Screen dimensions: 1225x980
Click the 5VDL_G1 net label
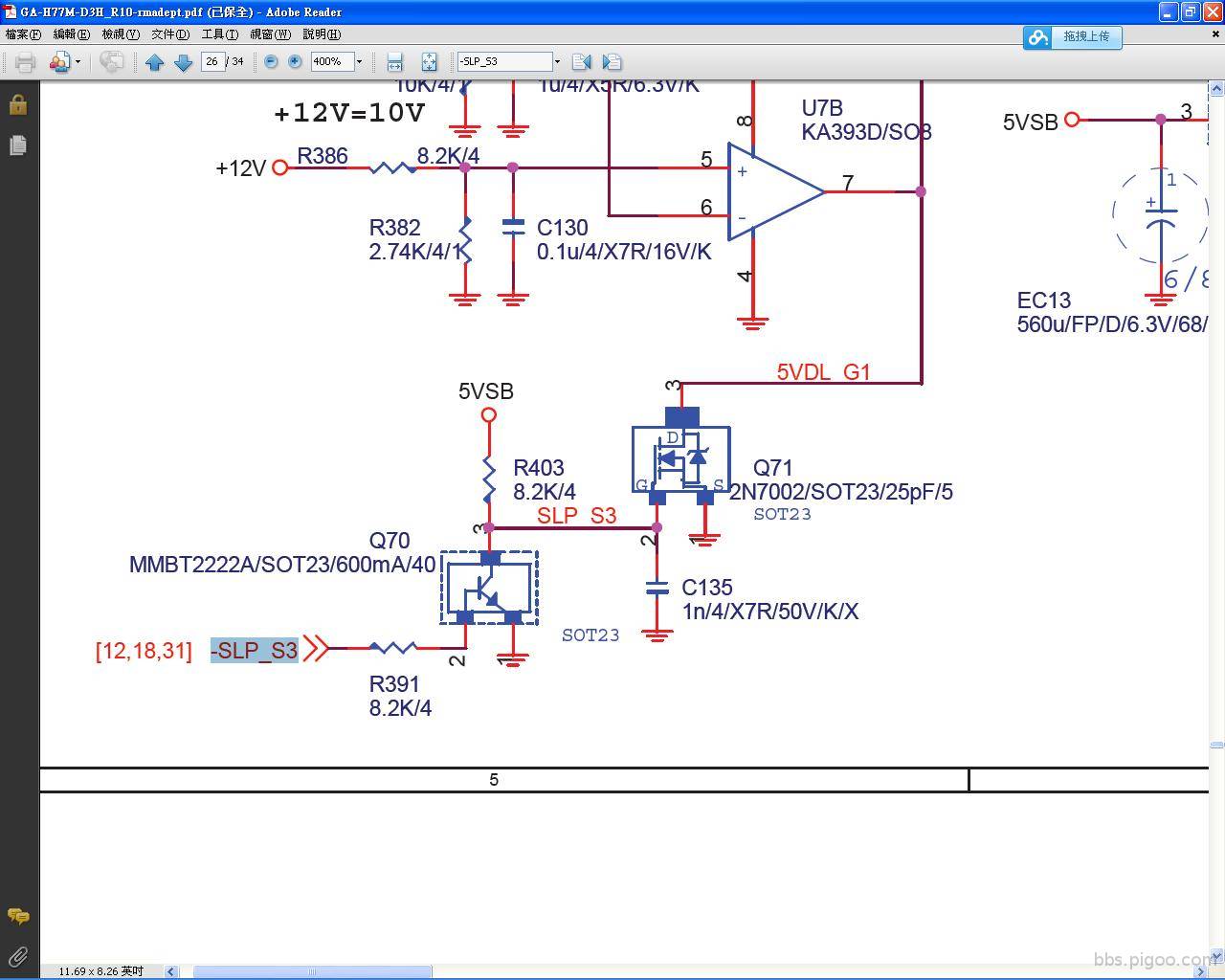[823, 372]
